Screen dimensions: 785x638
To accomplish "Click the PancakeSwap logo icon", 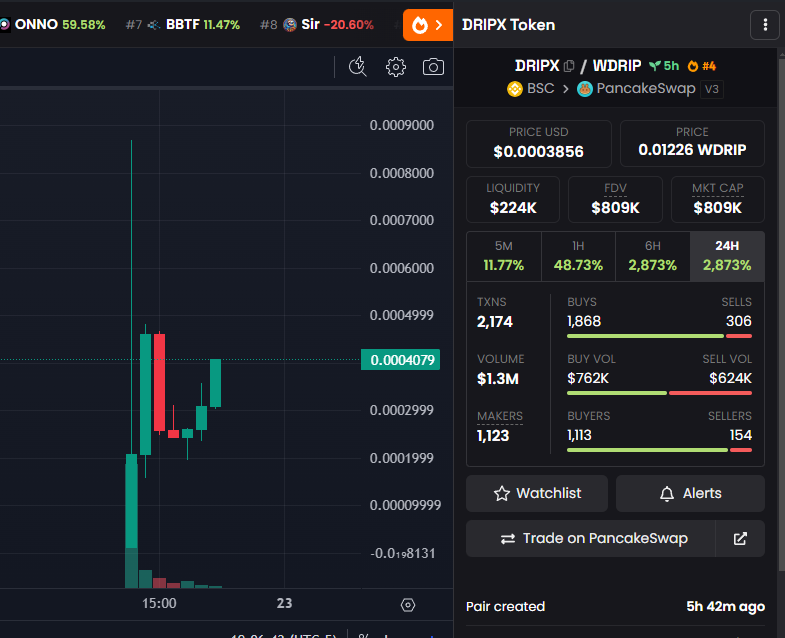I will click(584, 89).
